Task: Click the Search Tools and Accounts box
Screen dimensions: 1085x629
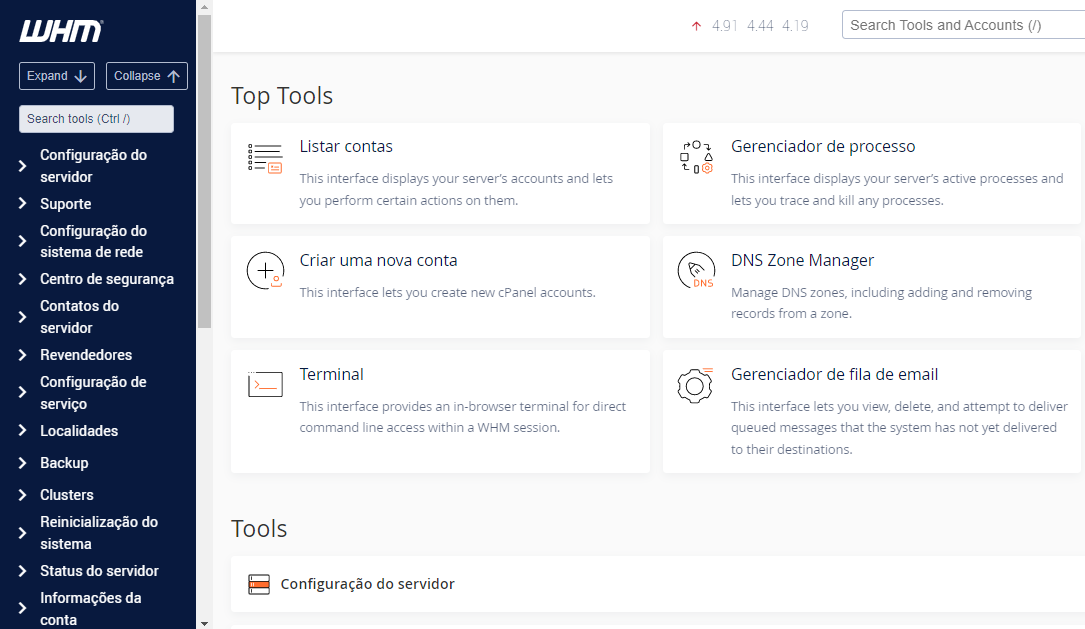Action: 960,26
